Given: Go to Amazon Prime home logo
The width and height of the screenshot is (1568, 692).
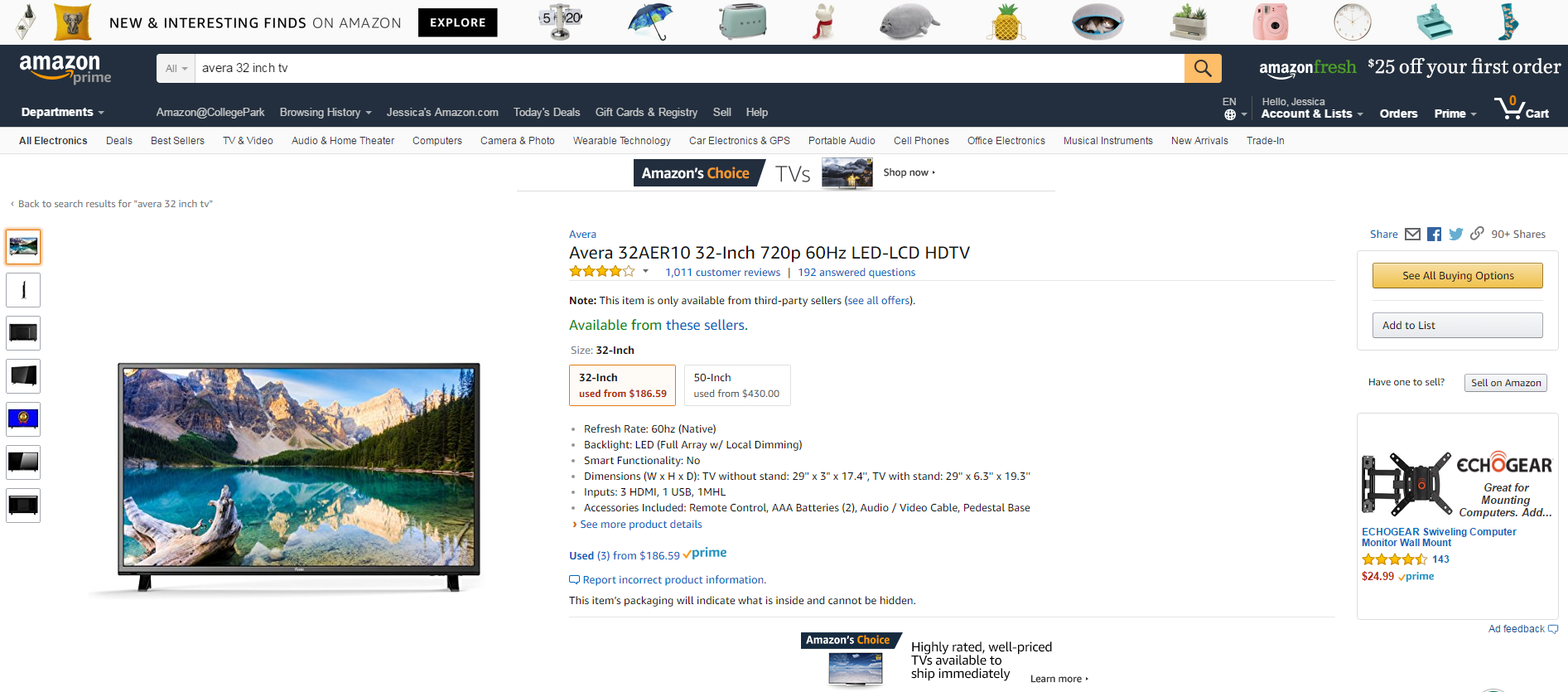Looking at the screenshot, I should click(65, 69).
